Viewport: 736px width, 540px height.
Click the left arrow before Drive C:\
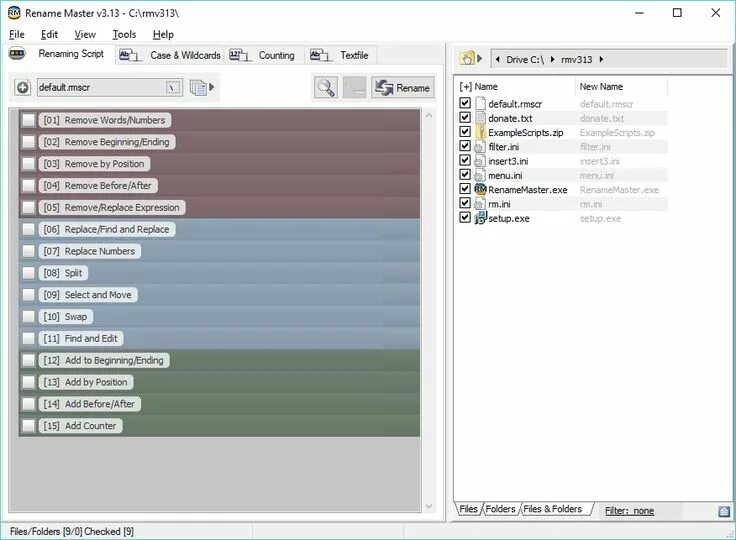[x=498, y=59]
